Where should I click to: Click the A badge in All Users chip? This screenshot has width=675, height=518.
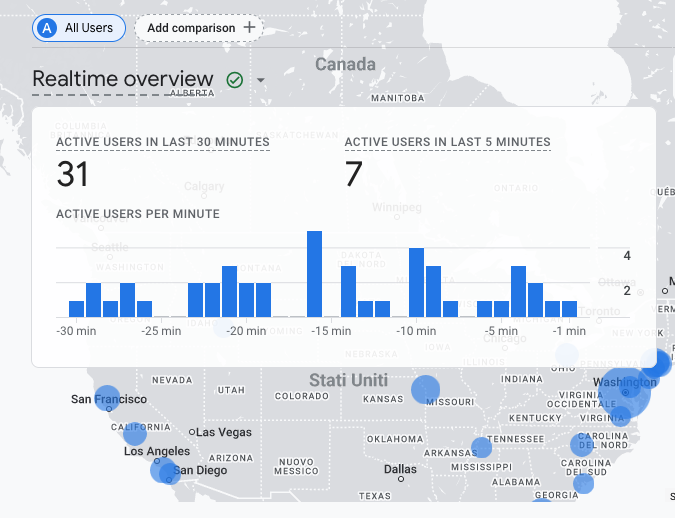(x=47, y=28)
